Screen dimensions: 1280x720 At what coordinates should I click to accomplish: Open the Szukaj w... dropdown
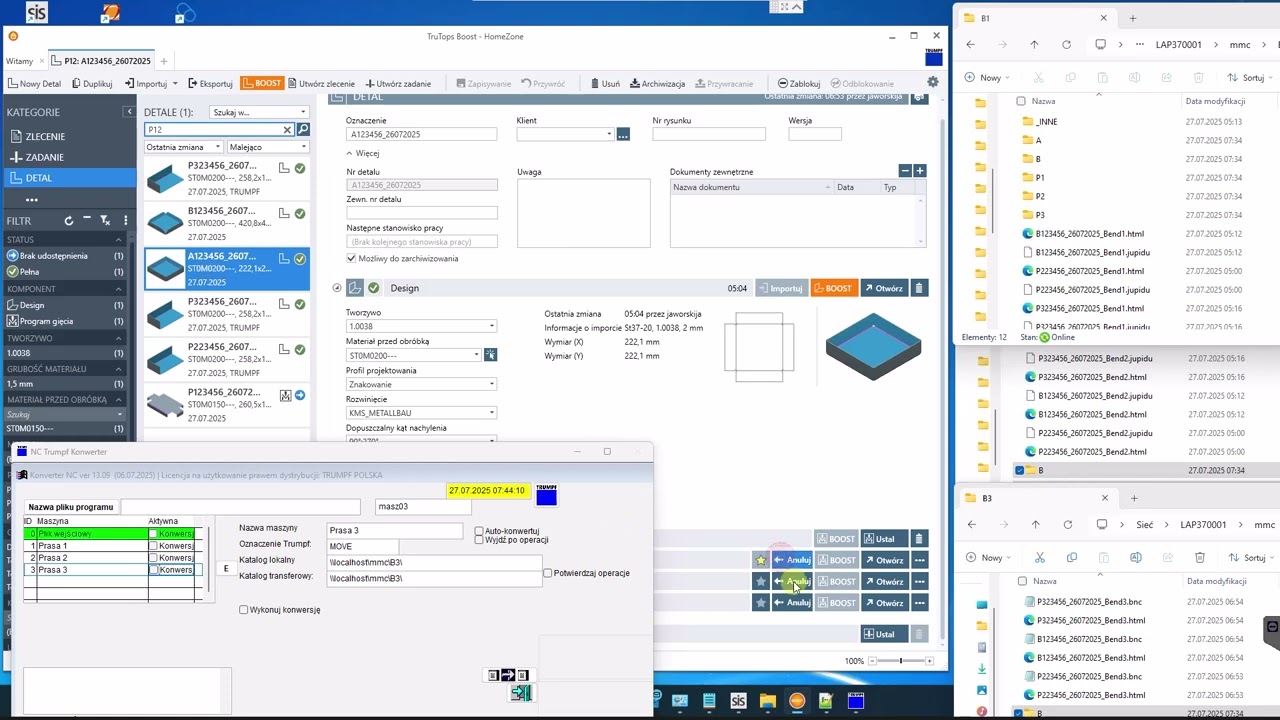[260, 112]
